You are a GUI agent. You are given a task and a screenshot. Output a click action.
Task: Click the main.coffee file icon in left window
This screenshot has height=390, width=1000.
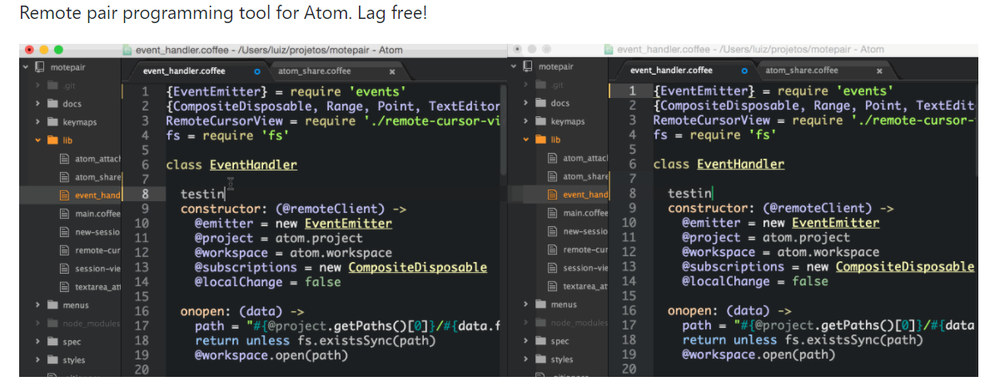coord(64,213)
